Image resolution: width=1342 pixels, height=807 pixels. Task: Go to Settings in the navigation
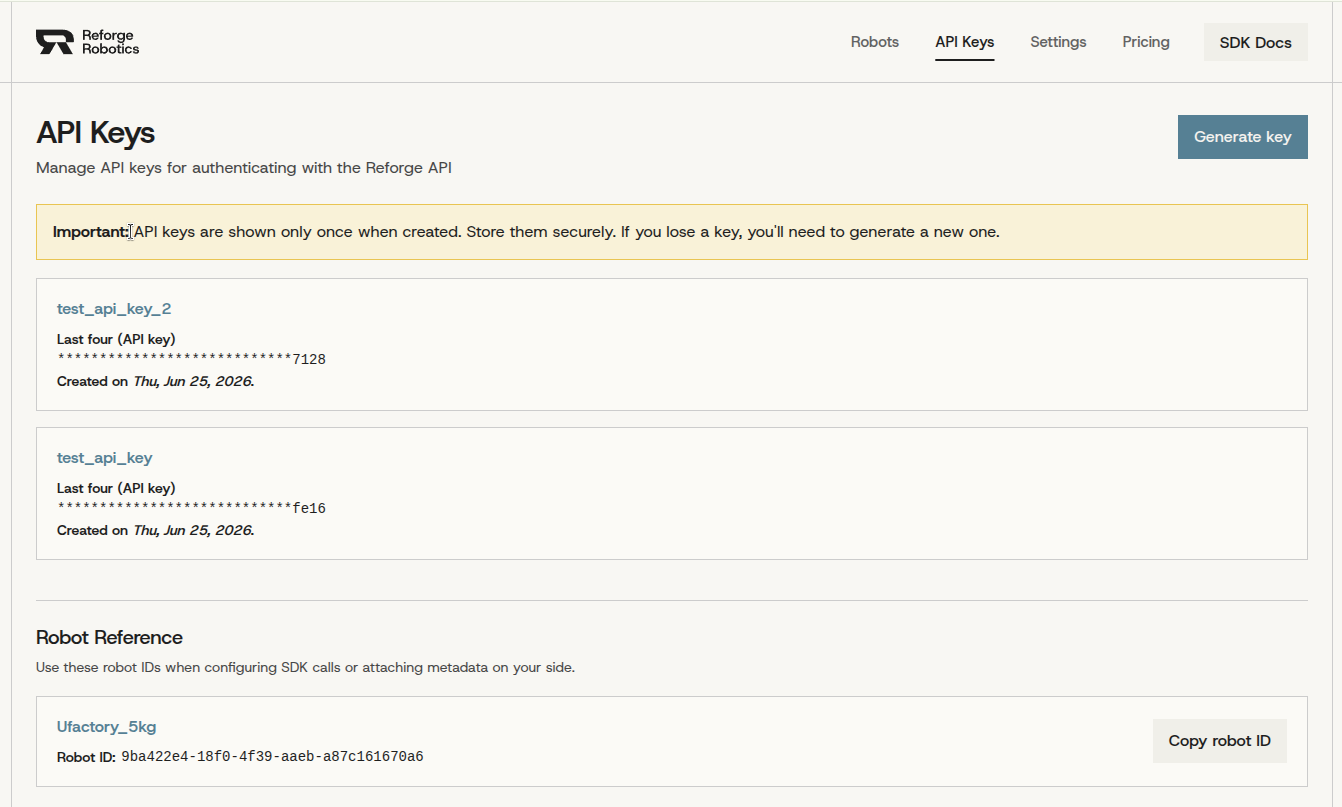(x=1058, y=42)
